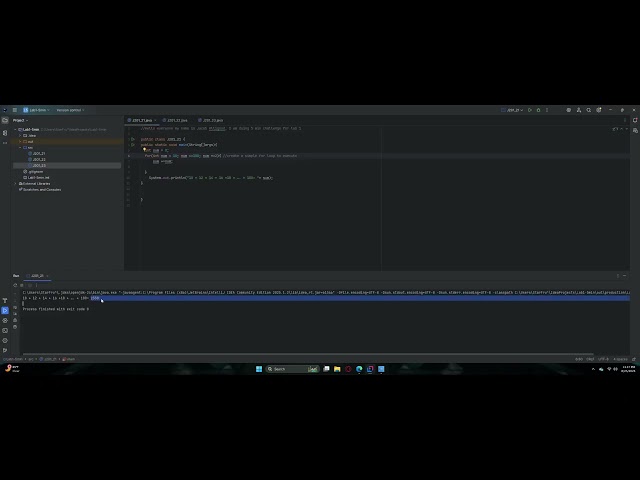Switch to the J2D1_21.java editor tab

140,120
